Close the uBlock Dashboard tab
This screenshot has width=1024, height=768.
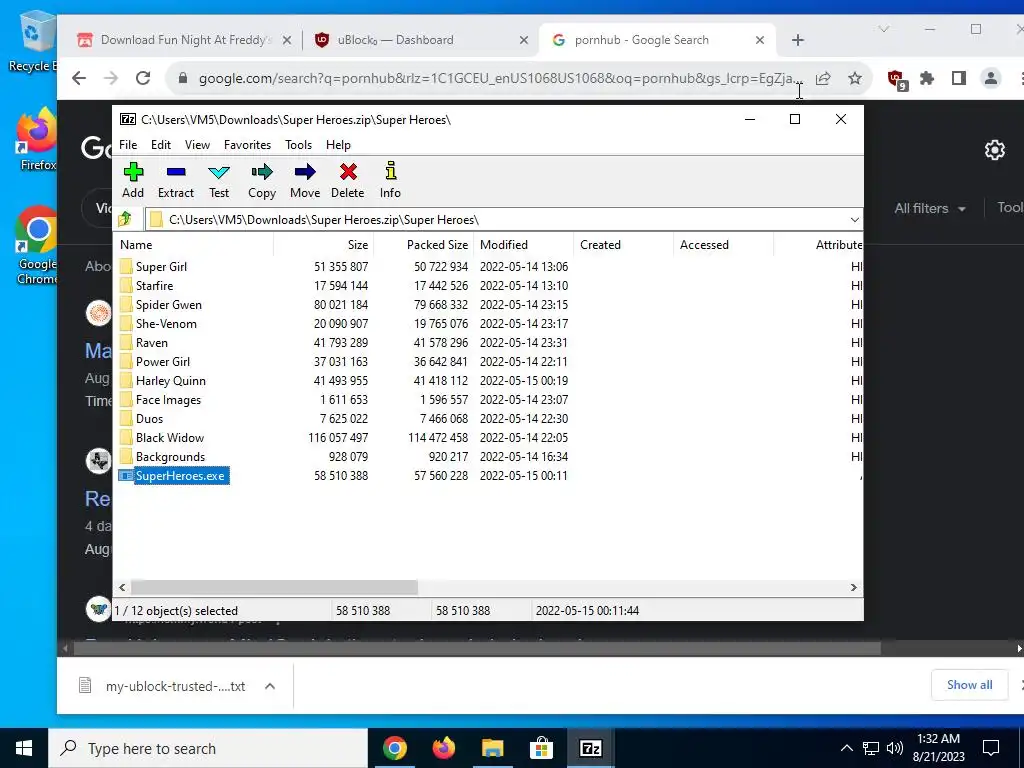(524, 40)
